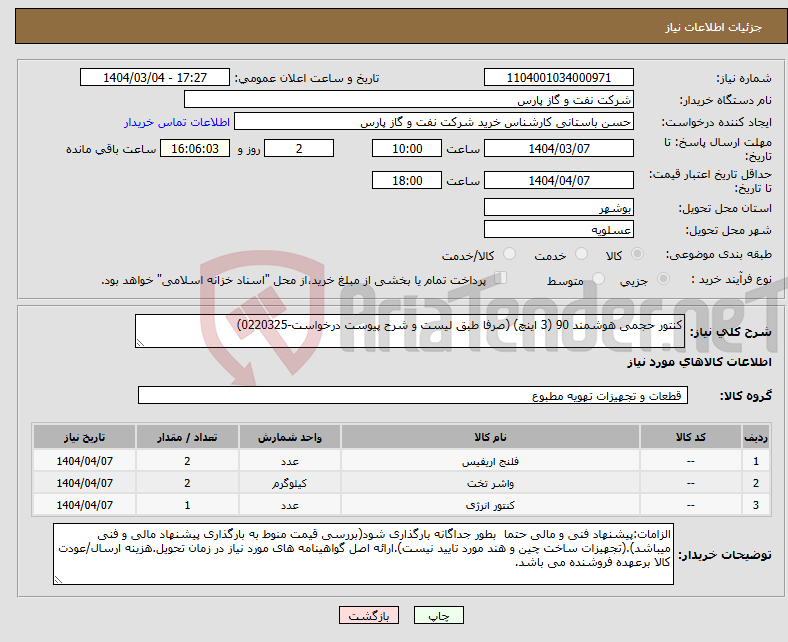Click the page title جزئیات اطلاعات نیاز
788x642 pixels.
tap(714, 27)
